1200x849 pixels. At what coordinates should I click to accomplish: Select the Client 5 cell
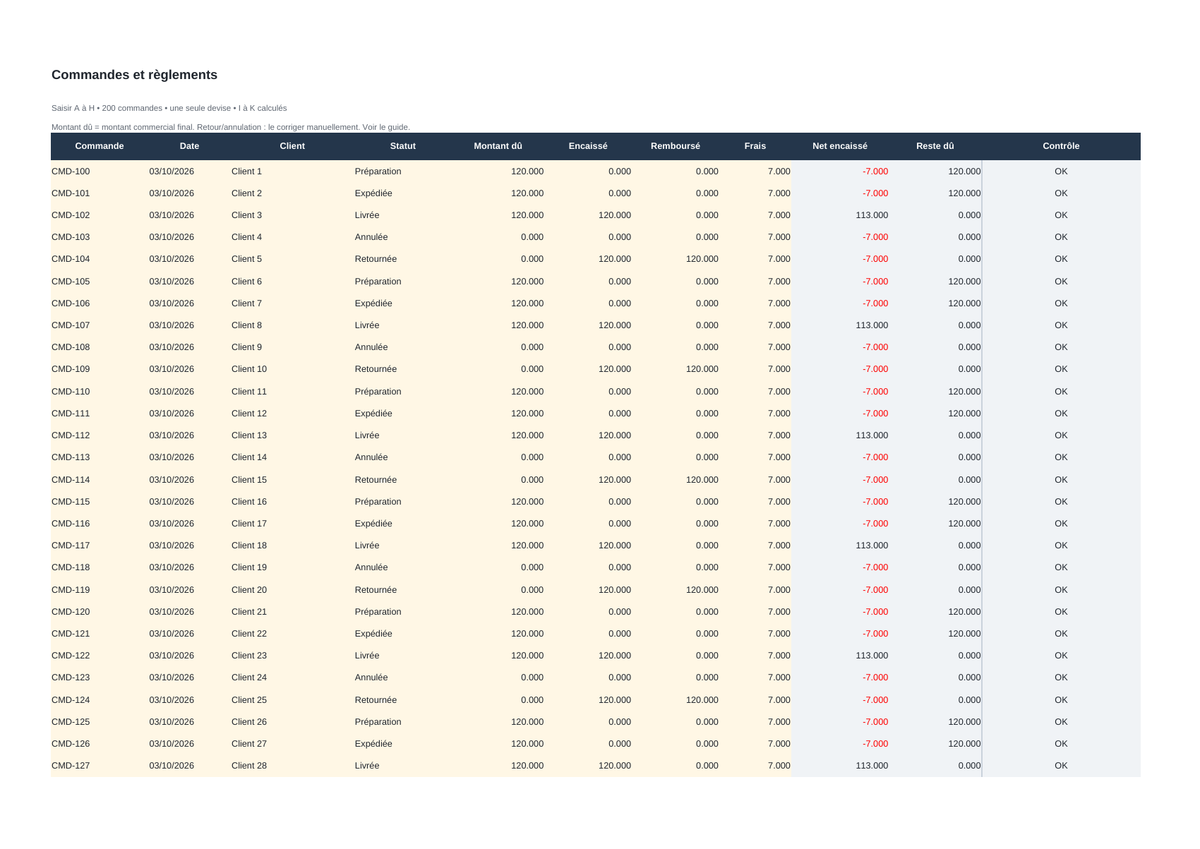point(292,260)
